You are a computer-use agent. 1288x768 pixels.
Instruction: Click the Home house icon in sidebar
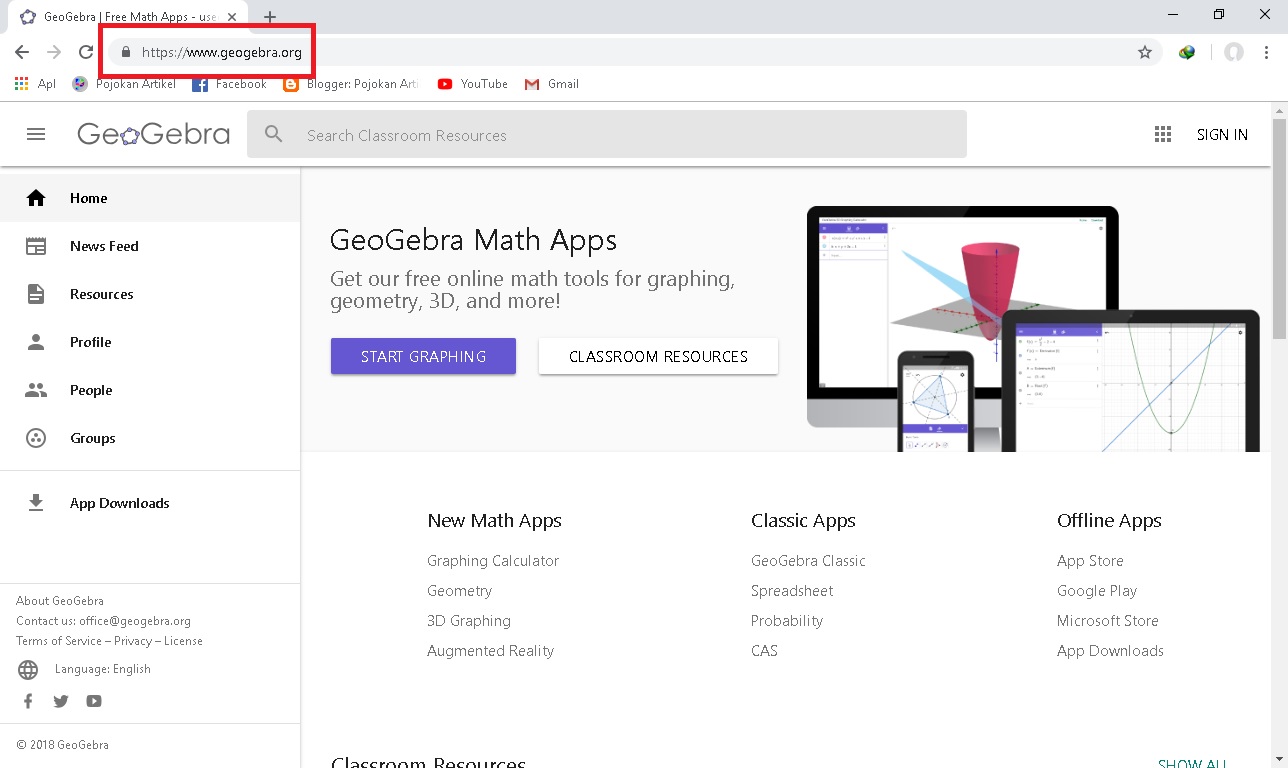pyautogui.click(x=36, y=198)
